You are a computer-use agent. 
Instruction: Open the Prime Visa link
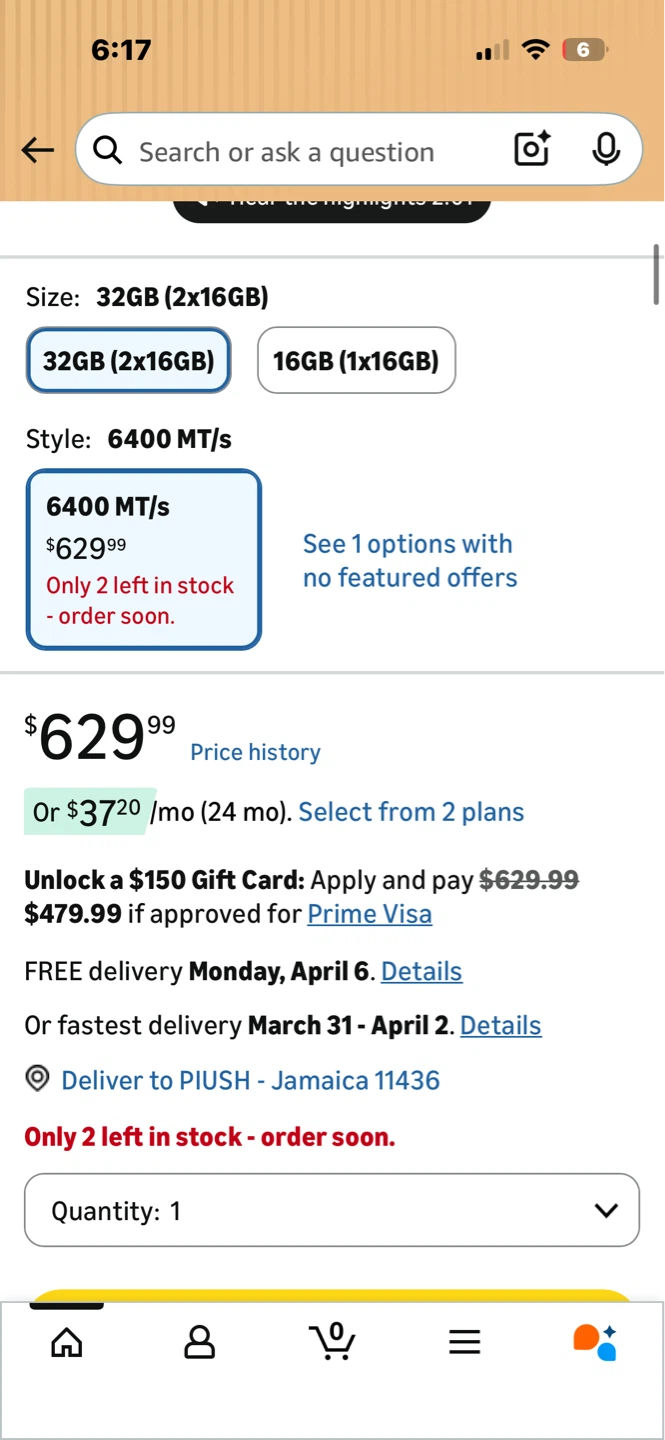(x=370, y=914)
